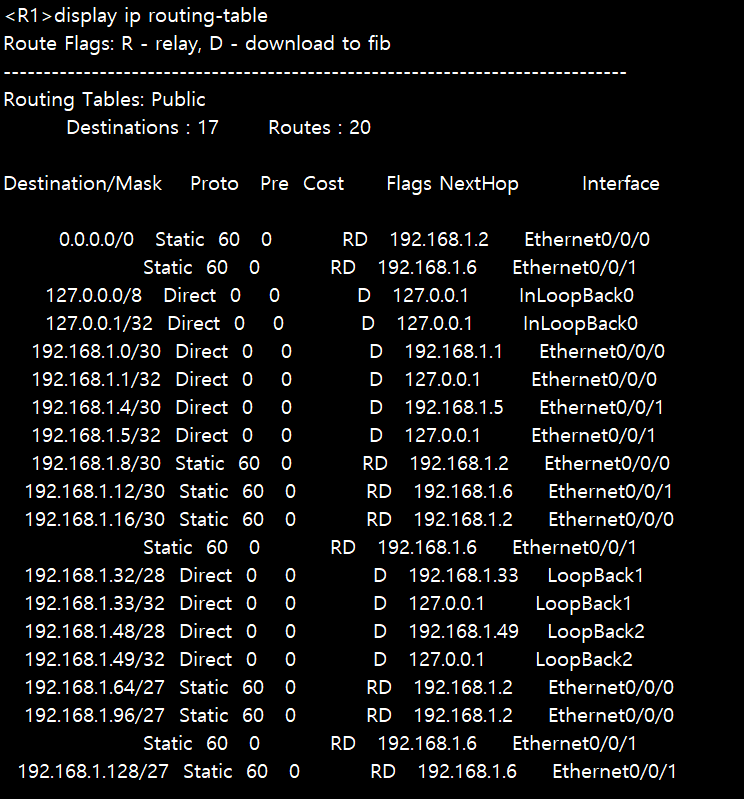Click next hop 192.168.1.2 in 0.0.0.0/0 row
The width and height of the screenshot is (744, 799).
click(439, 239)
